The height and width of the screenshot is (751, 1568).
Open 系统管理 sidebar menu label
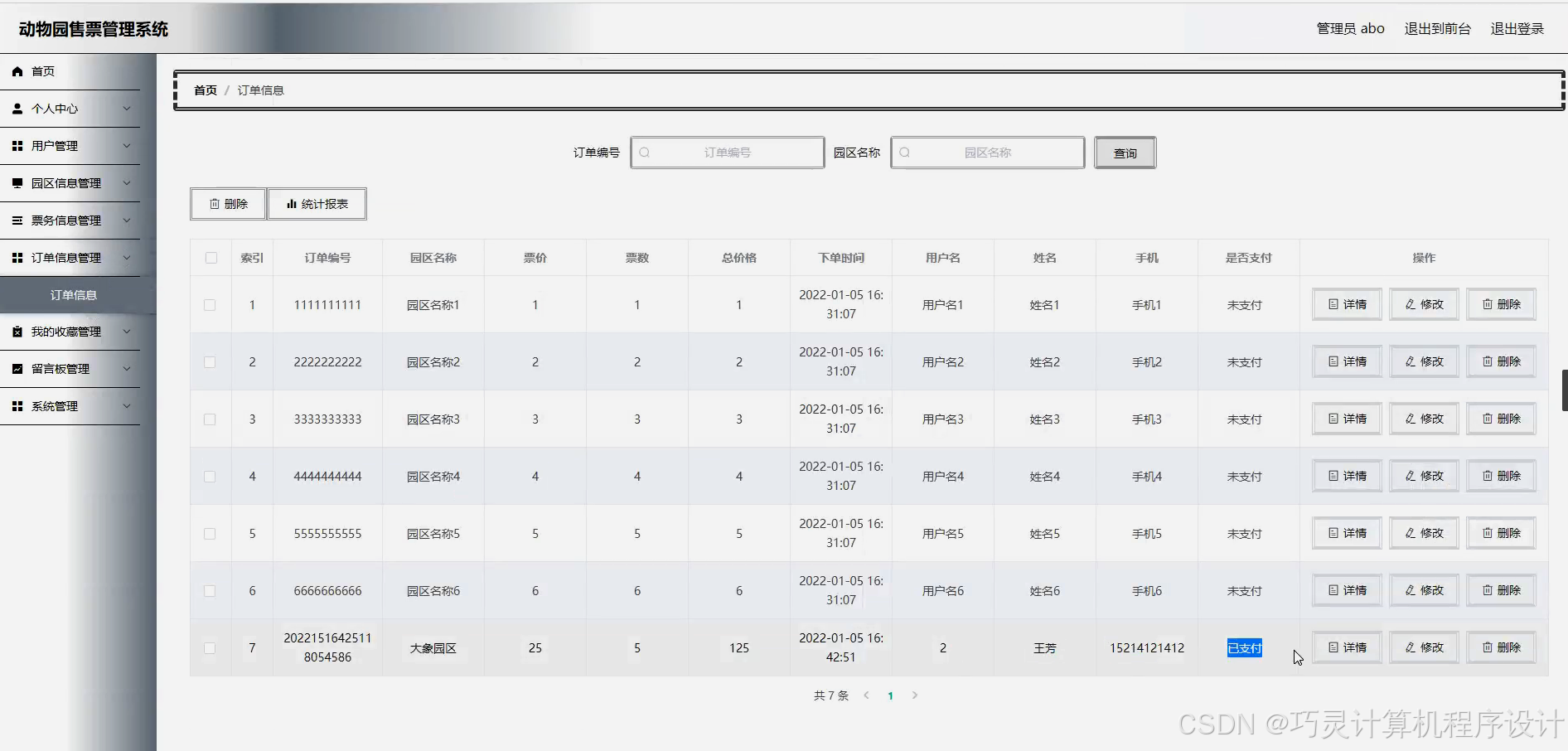[x=55, y=406]
